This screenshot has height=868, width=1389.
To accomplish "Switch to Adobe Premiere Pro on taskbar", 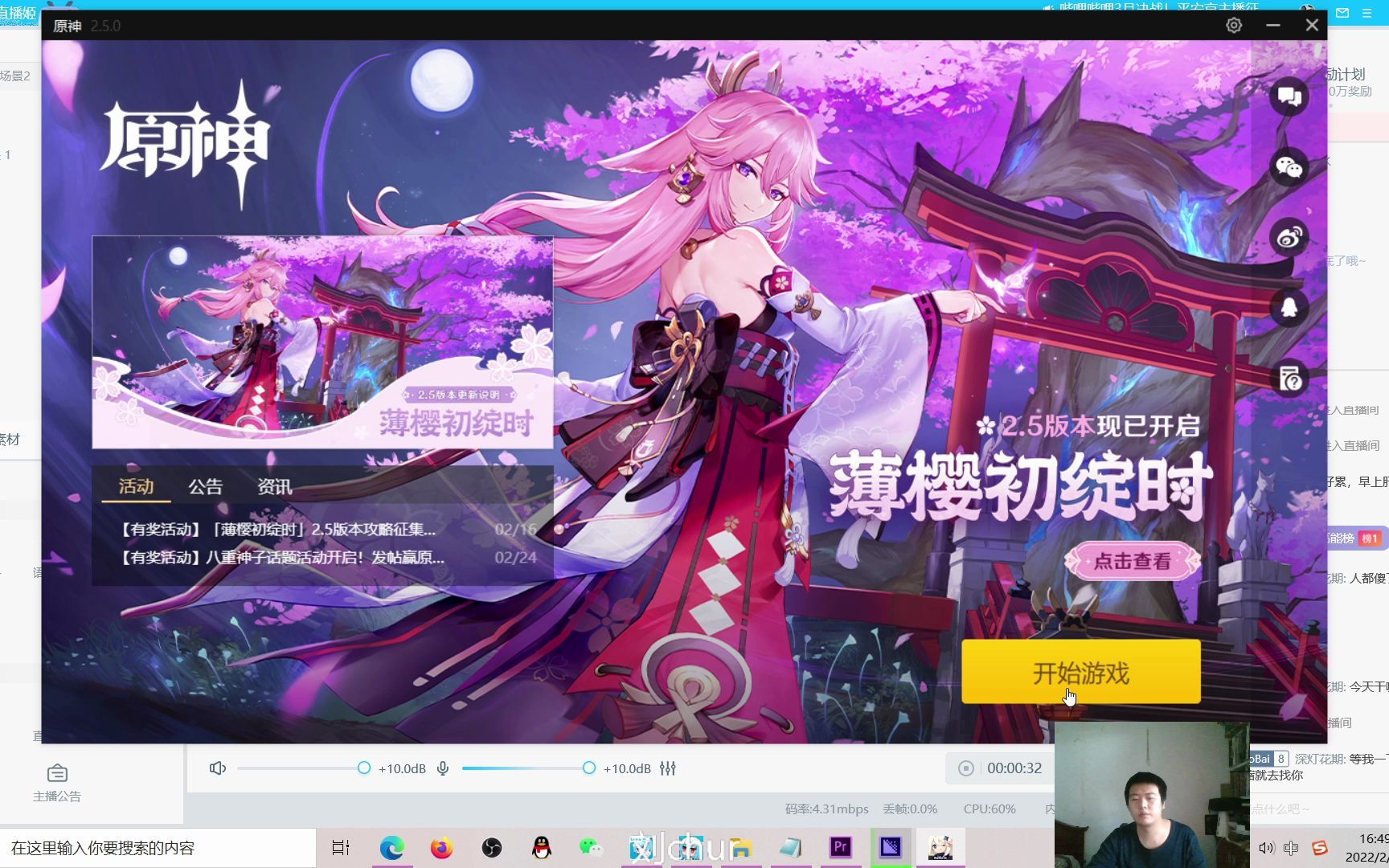I will coord(841,848).
